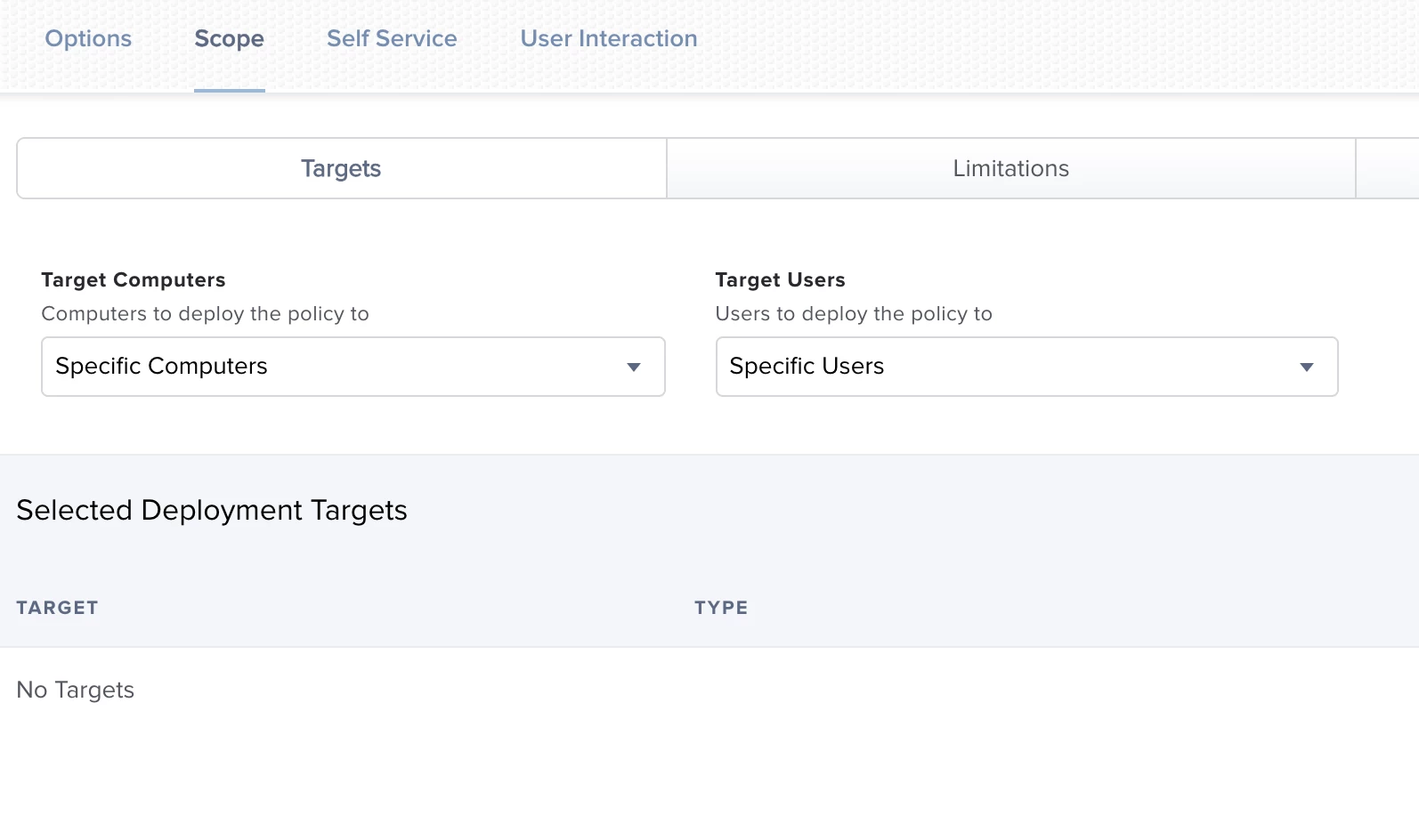Image resolution: width=1419 pixels, height=840 pixels.
Task: Click the blue underline beneath Scope
Action: [230, 90]
